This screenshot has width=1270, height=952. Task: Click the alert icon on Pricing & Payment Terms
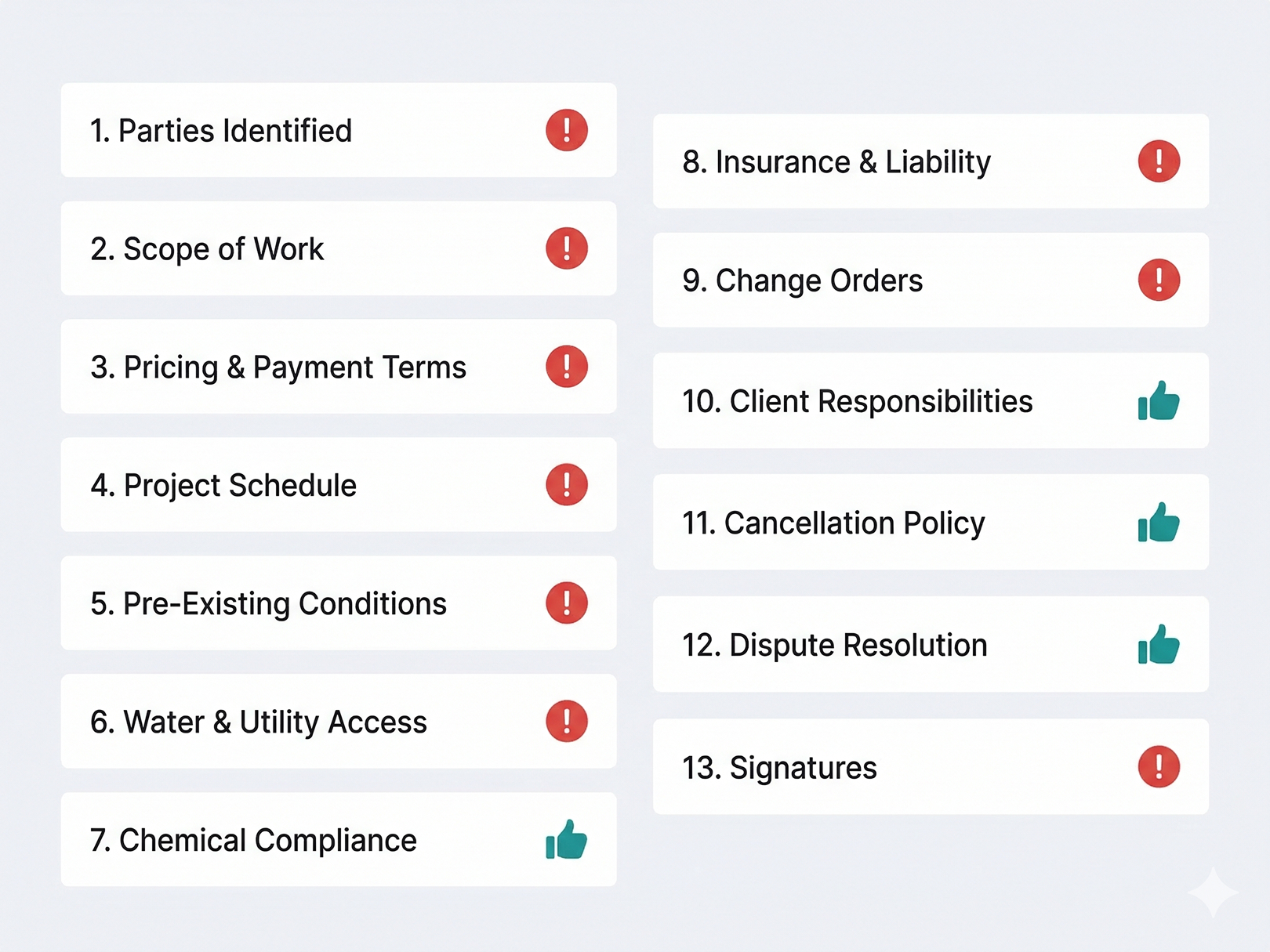click(x=567, y=367)
